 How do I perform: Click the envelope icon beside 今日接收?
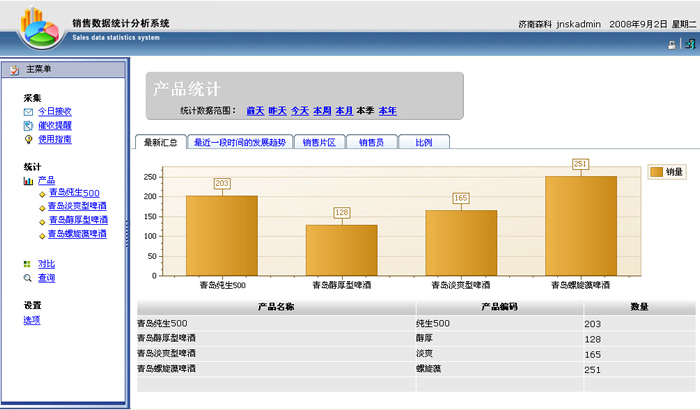(28, 112)
